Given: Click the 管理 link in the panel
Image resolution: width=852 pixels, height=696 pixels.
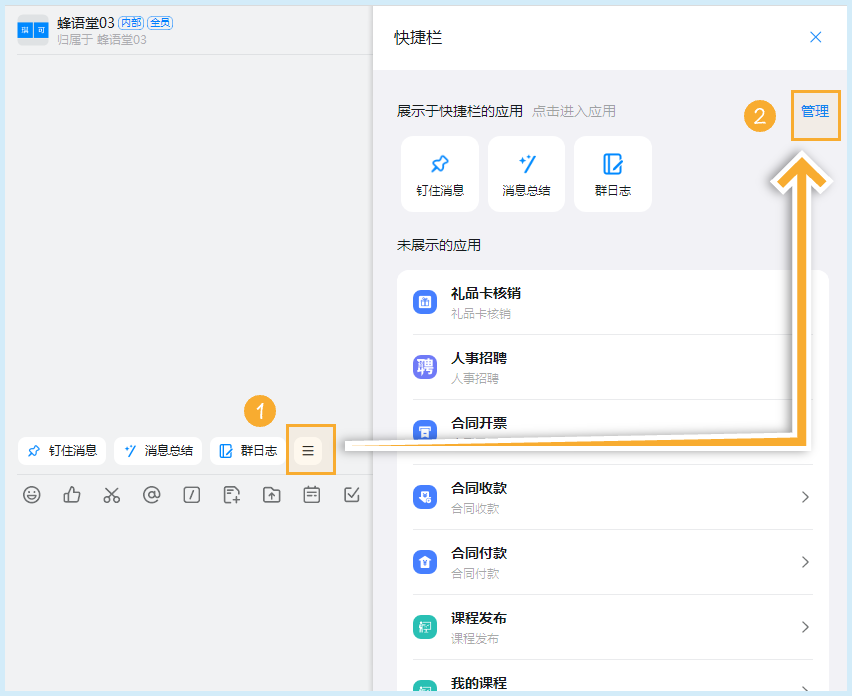Looking at the screenshot, I should click(815, 110).
